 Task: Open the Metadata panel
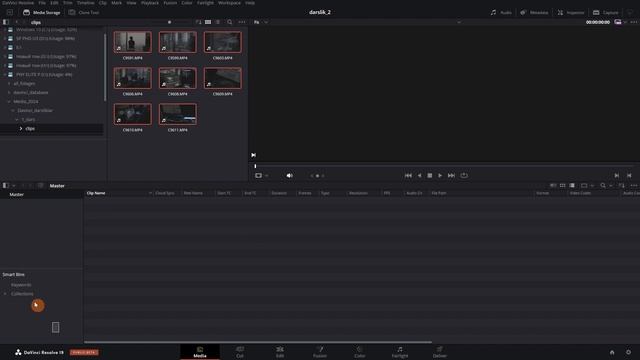tap(534, 13)
